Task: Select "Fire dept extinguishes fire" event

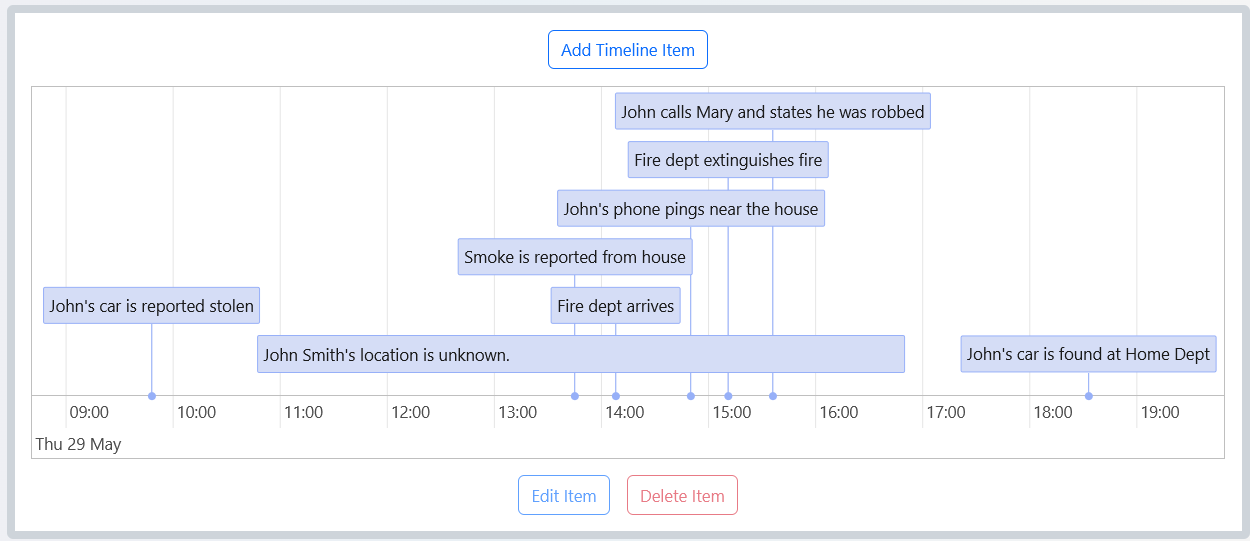Action: (x=727, y=160)
